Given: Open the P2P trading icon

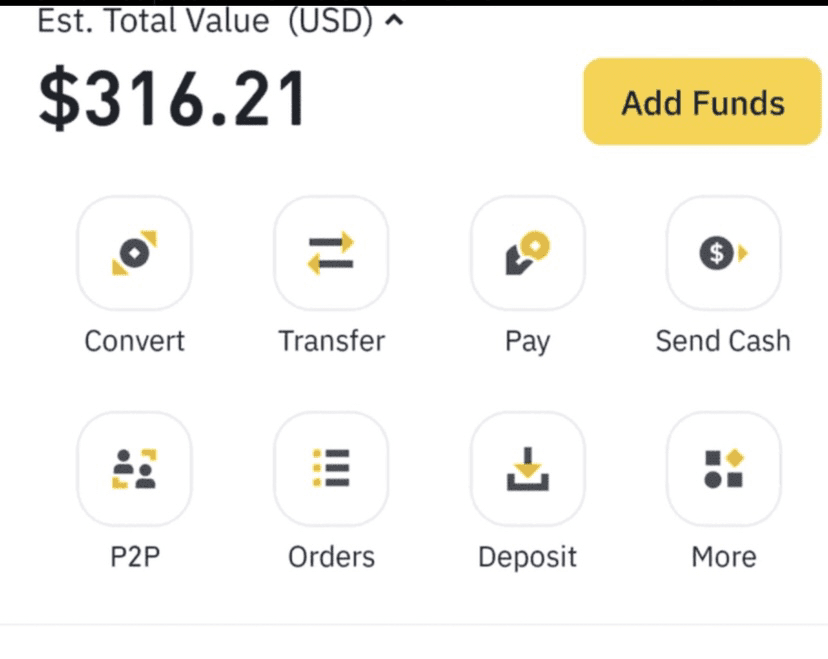Looking at the screenshot, I should tap(134, 469).
